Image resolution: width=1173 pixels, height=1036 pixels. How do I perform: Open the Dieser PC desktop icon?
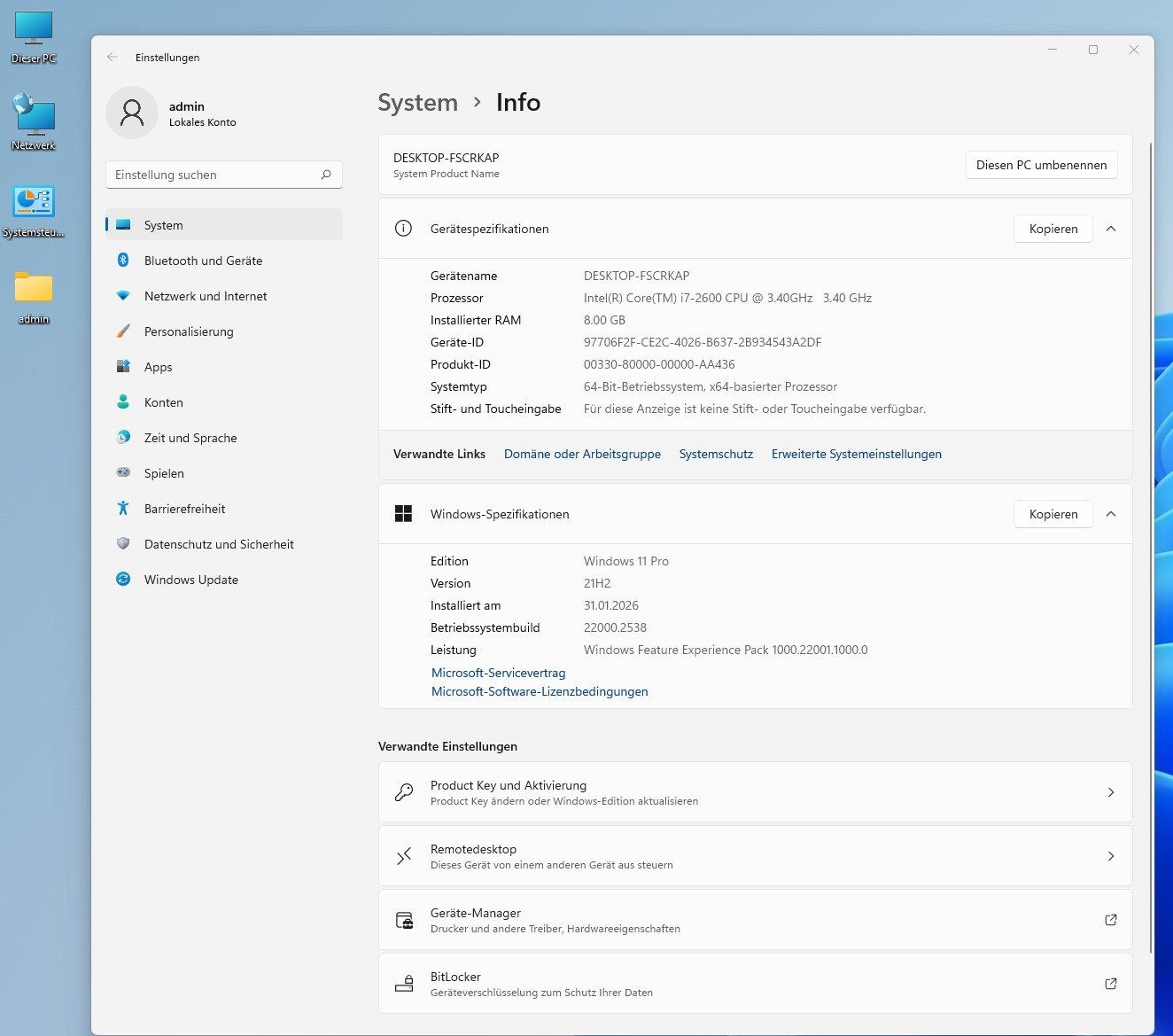pos(34,36)
